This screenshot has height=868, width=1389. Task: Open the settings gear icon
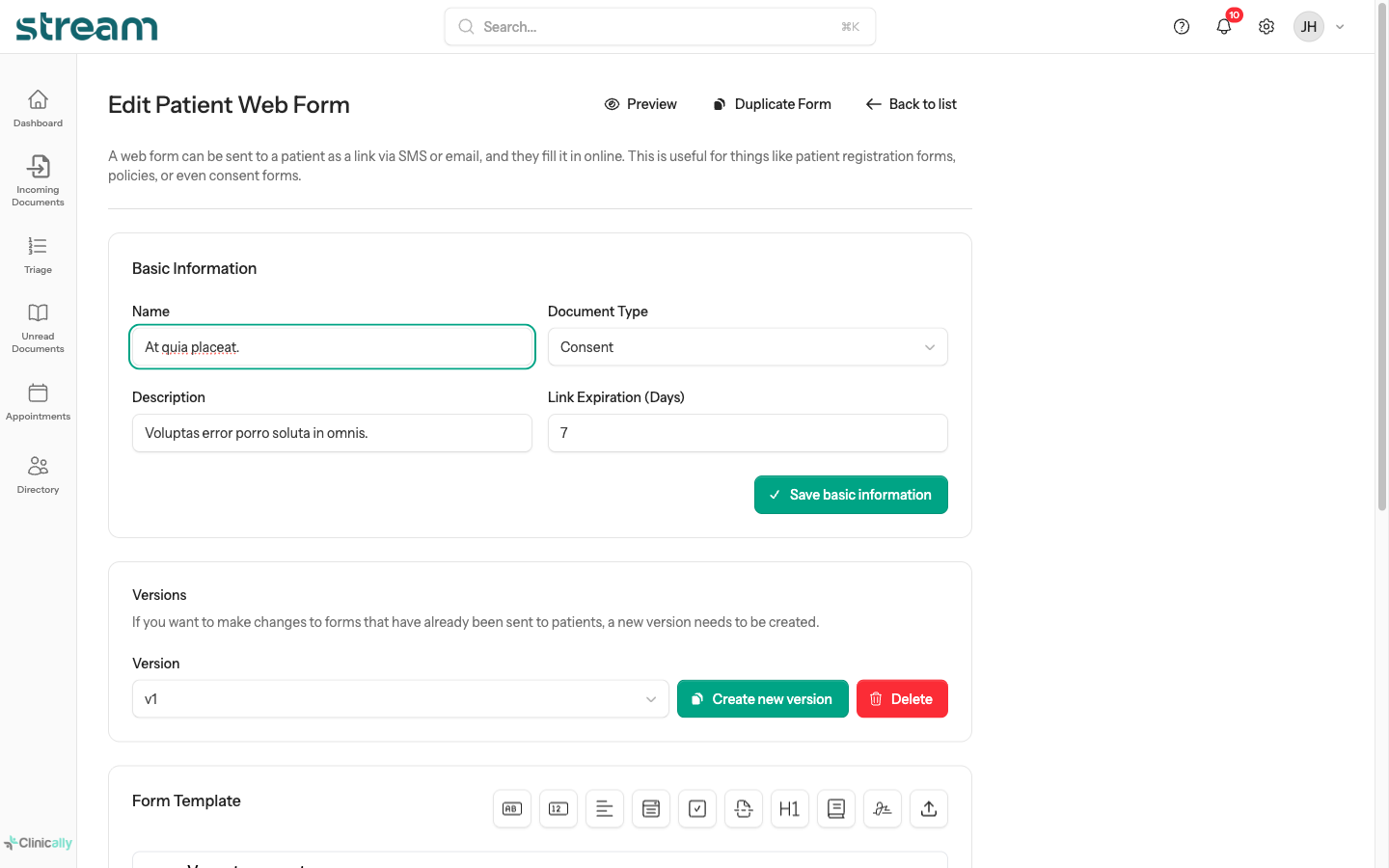(1266, 26)
